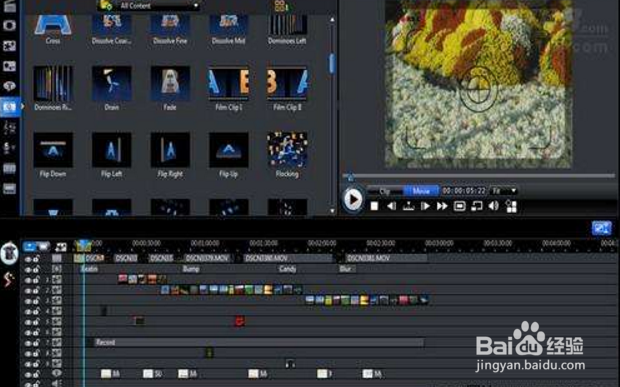Play the preview video

353,200
